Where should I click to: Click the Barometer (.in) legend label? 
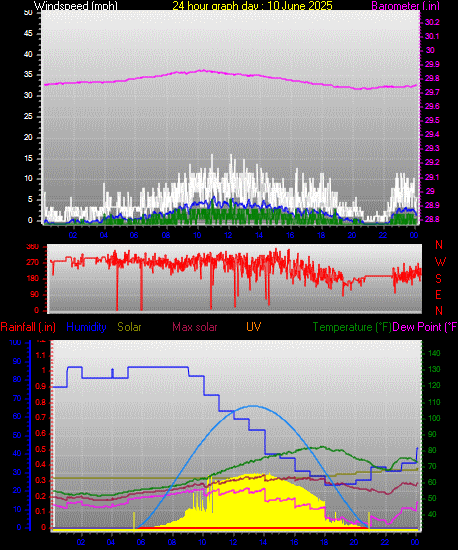tap(405, 6)
